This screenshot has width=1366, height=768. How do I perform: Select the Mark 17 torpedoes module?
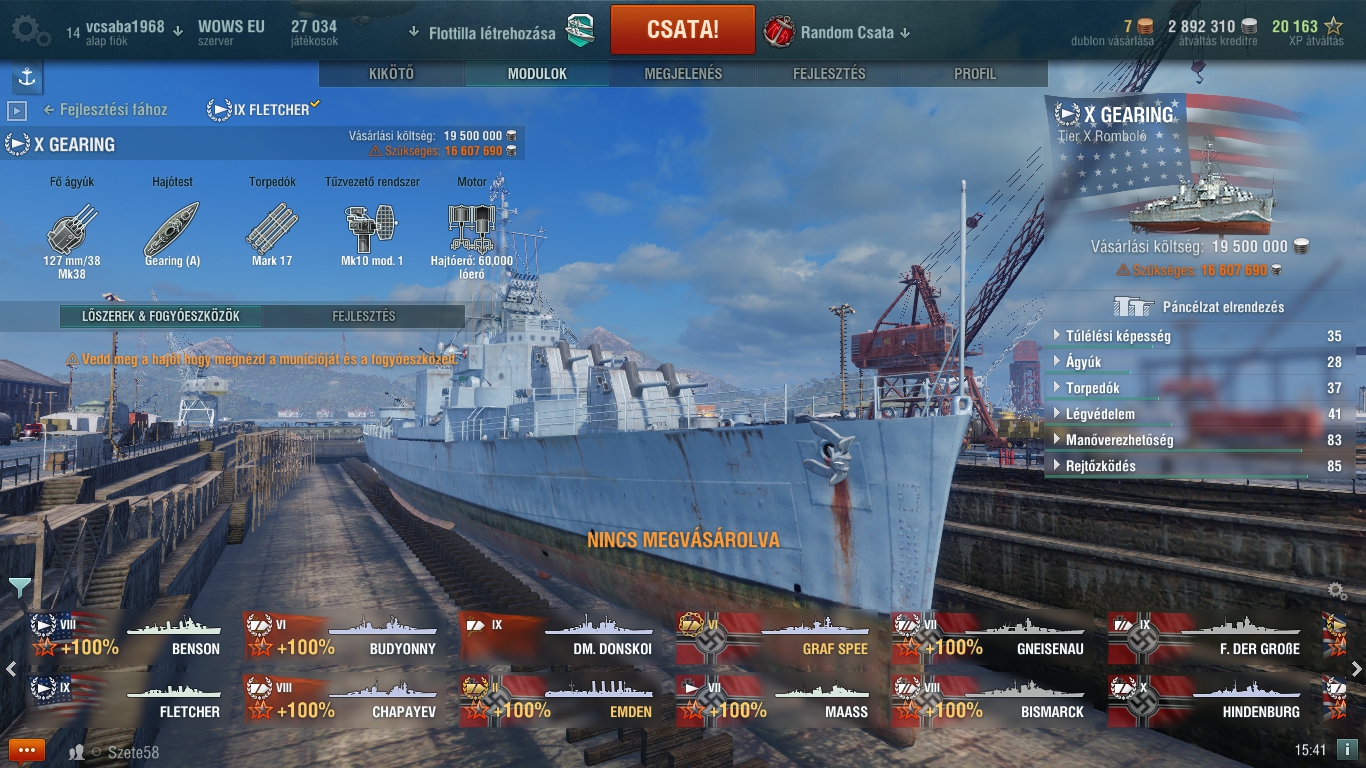pos(272,229)
